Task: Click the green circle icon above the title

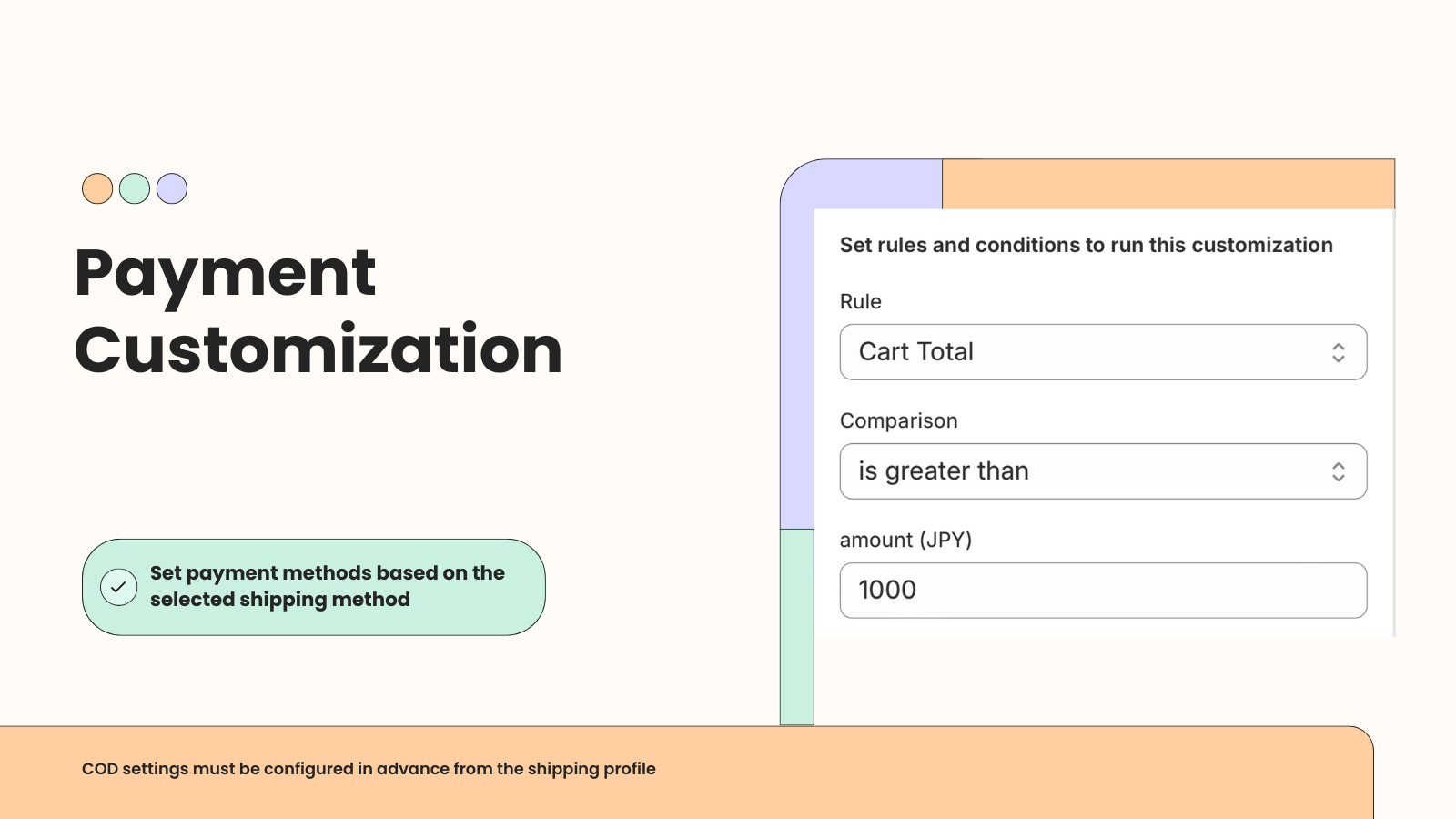Action: click(x=135, y=188)
